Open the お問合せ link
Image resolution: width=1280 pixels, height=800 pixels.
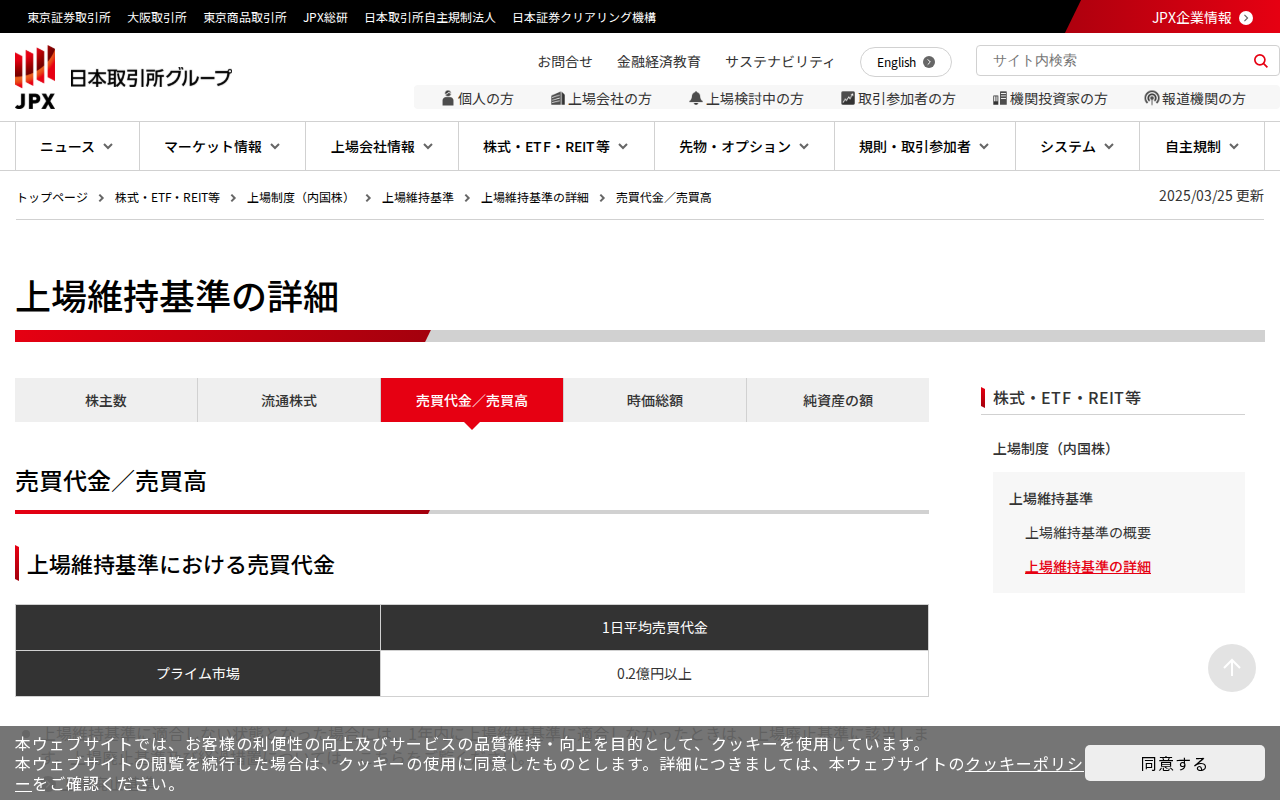click(565, 61)
